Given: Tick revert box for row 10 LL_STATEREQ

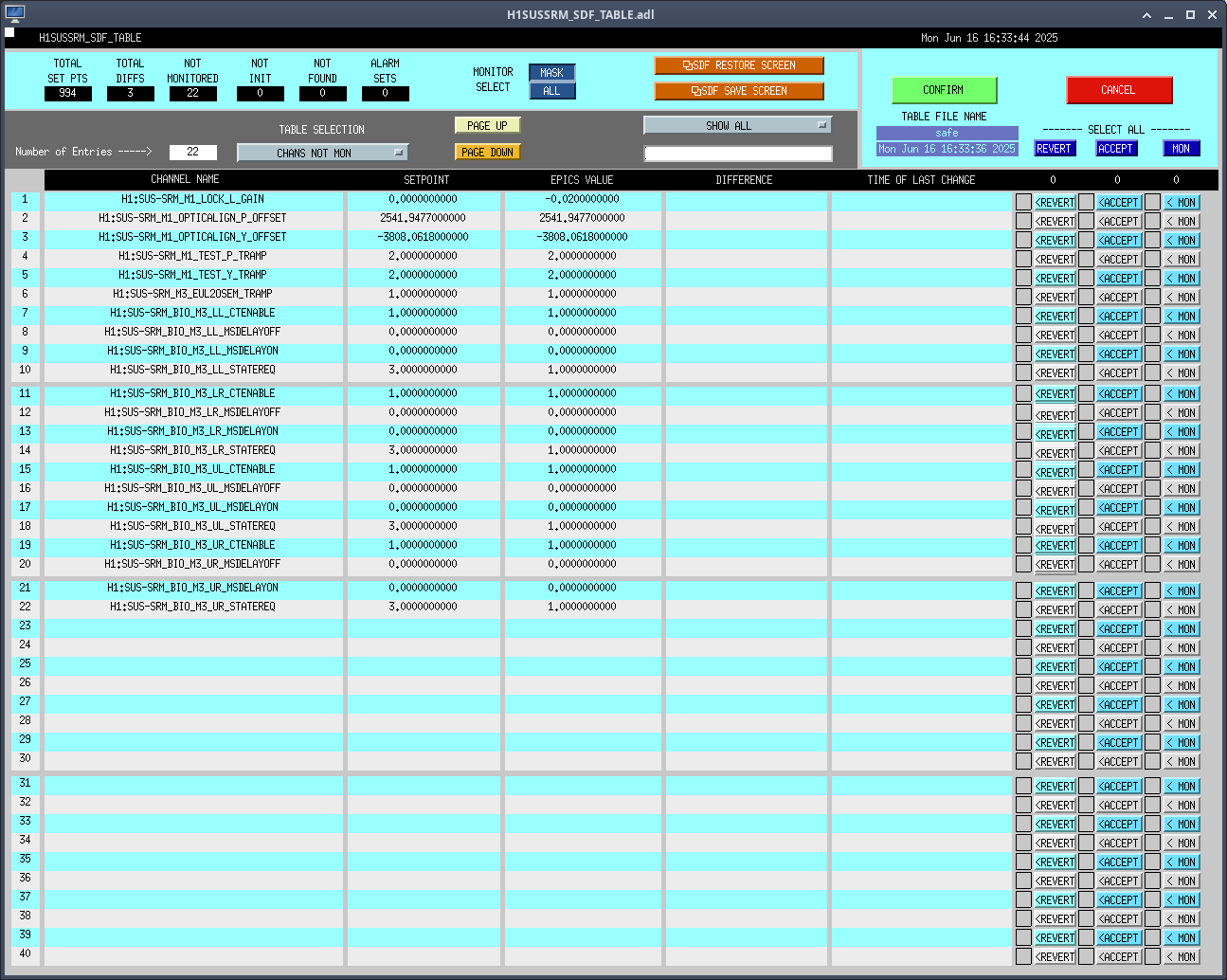Looking at the screenshot, I should (x=1023, y=372).
